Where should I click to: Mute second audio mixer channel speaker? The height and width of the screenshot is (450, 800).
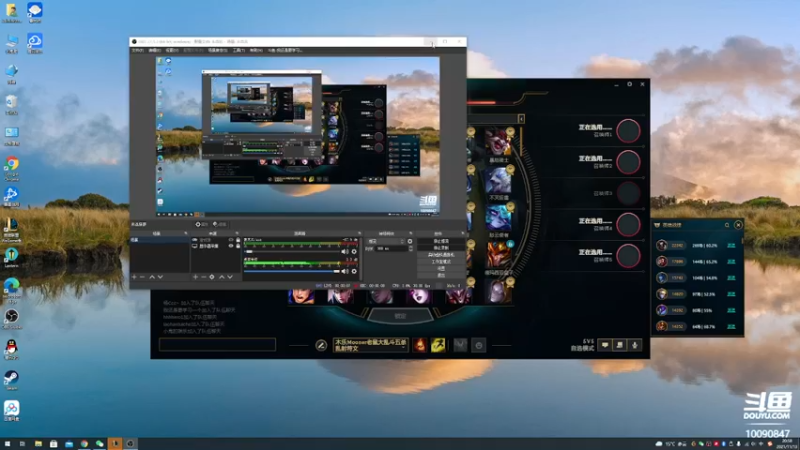point(345,271)
